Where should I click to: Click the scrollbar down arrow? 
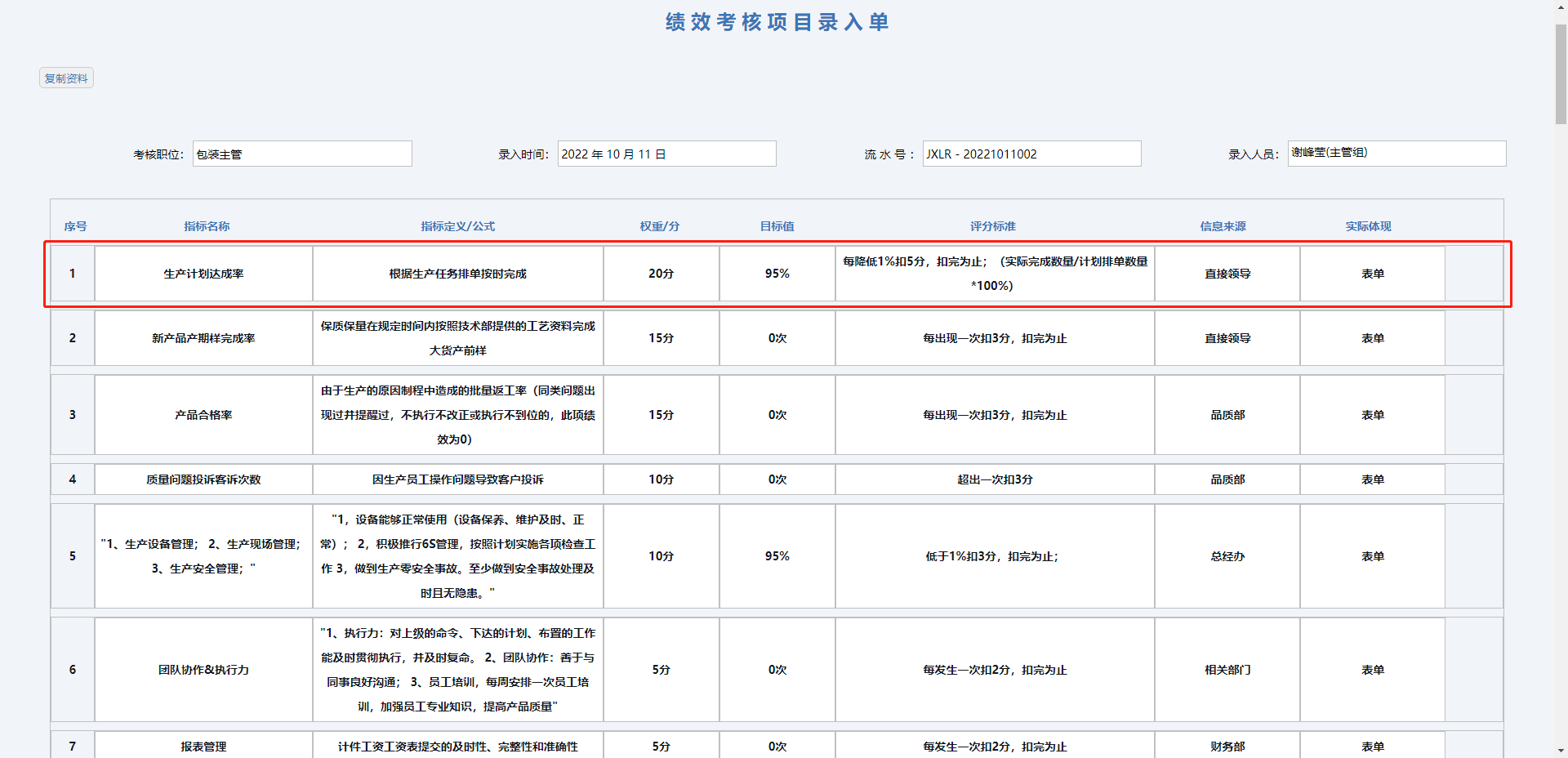click(x=1561, y=751)
